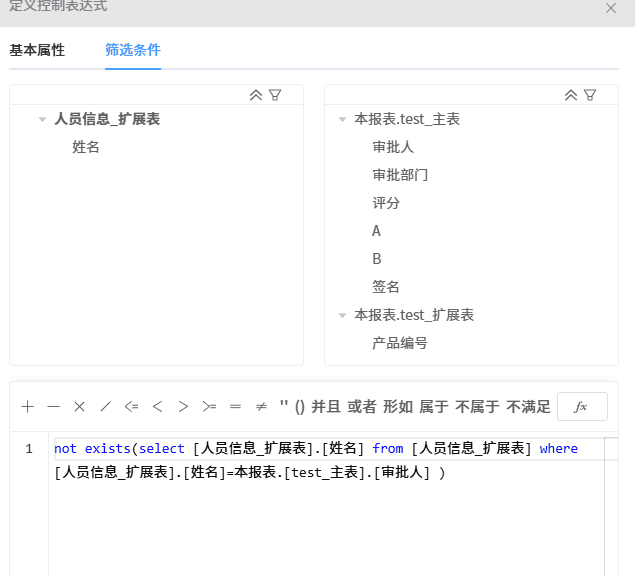This screenshot has height=576, width=635.
Task: Select the 姓名 field
Action: coord(85,147)
